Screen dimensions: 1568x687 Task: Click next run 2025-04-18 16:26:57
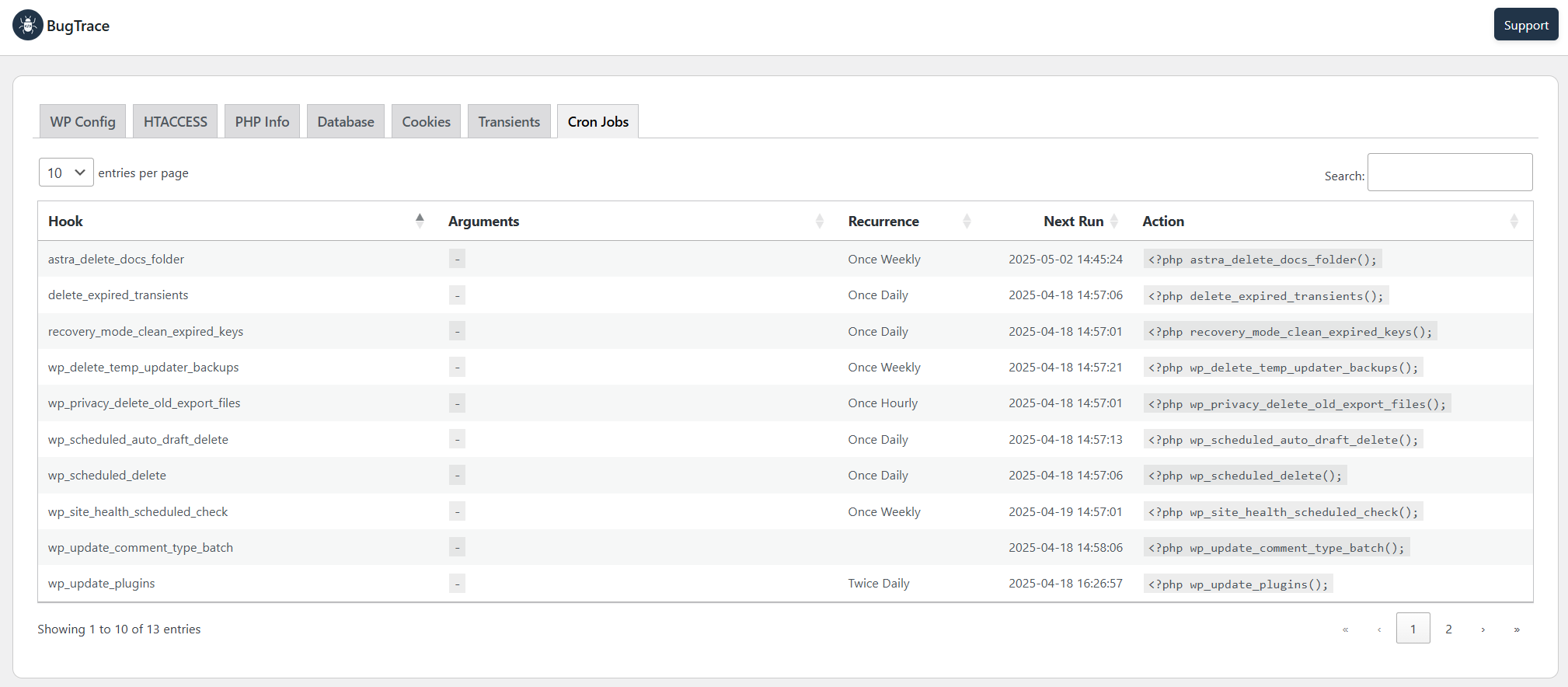pos(1065,584)
